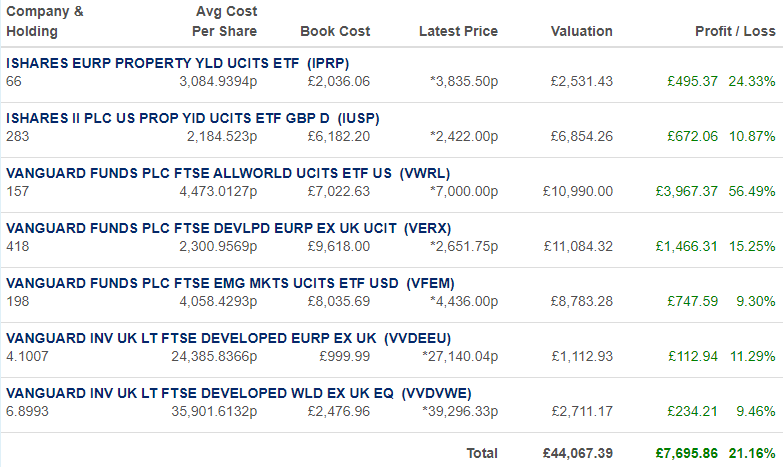Click IPRP's latest price 3,835.50p
Viewport: 783px width, 467px height.
coord(464,81)
